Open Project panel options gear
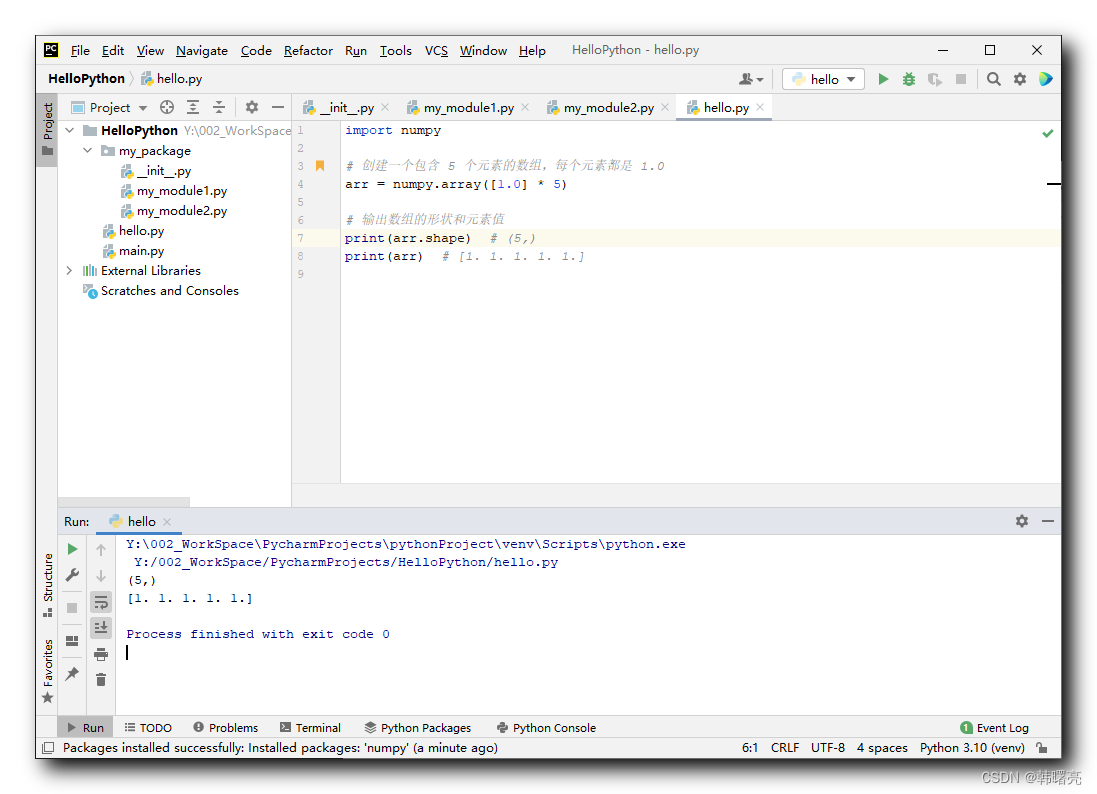The height and width of the screenshot is (794, 1097). coord(252,107)
